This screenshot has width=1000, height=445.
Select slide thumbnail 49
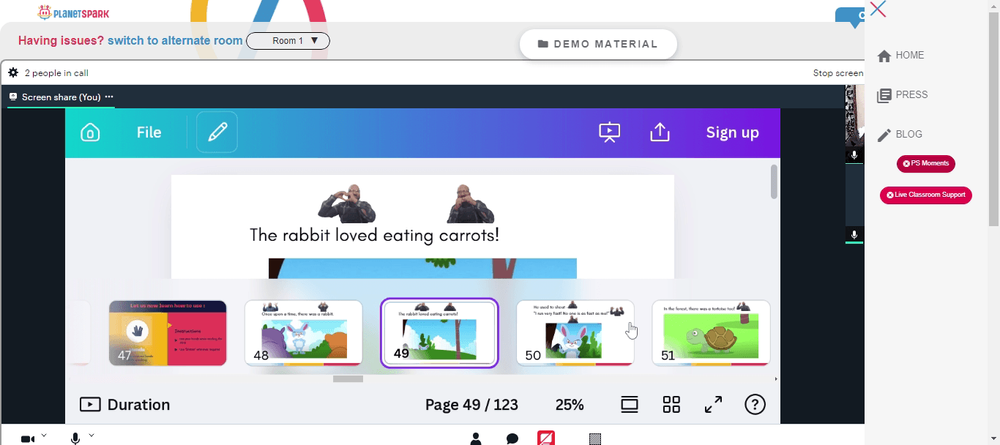pyautogui.click(x=439, y=333)
